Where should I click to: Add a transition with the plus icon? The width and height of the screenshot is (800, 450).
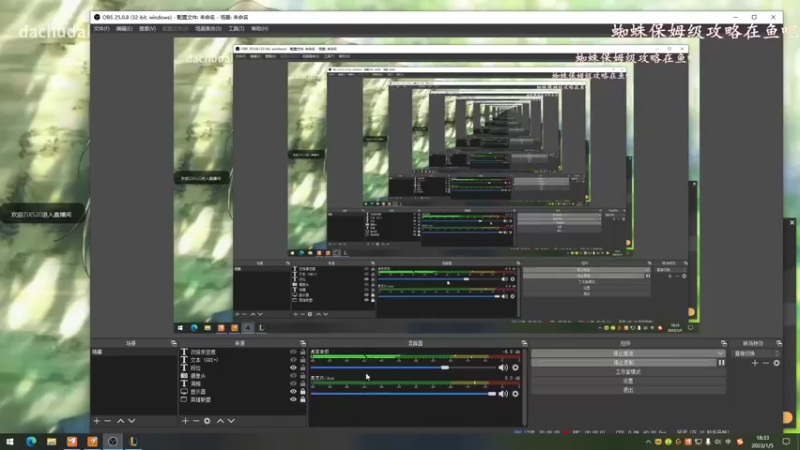(755, 363)
